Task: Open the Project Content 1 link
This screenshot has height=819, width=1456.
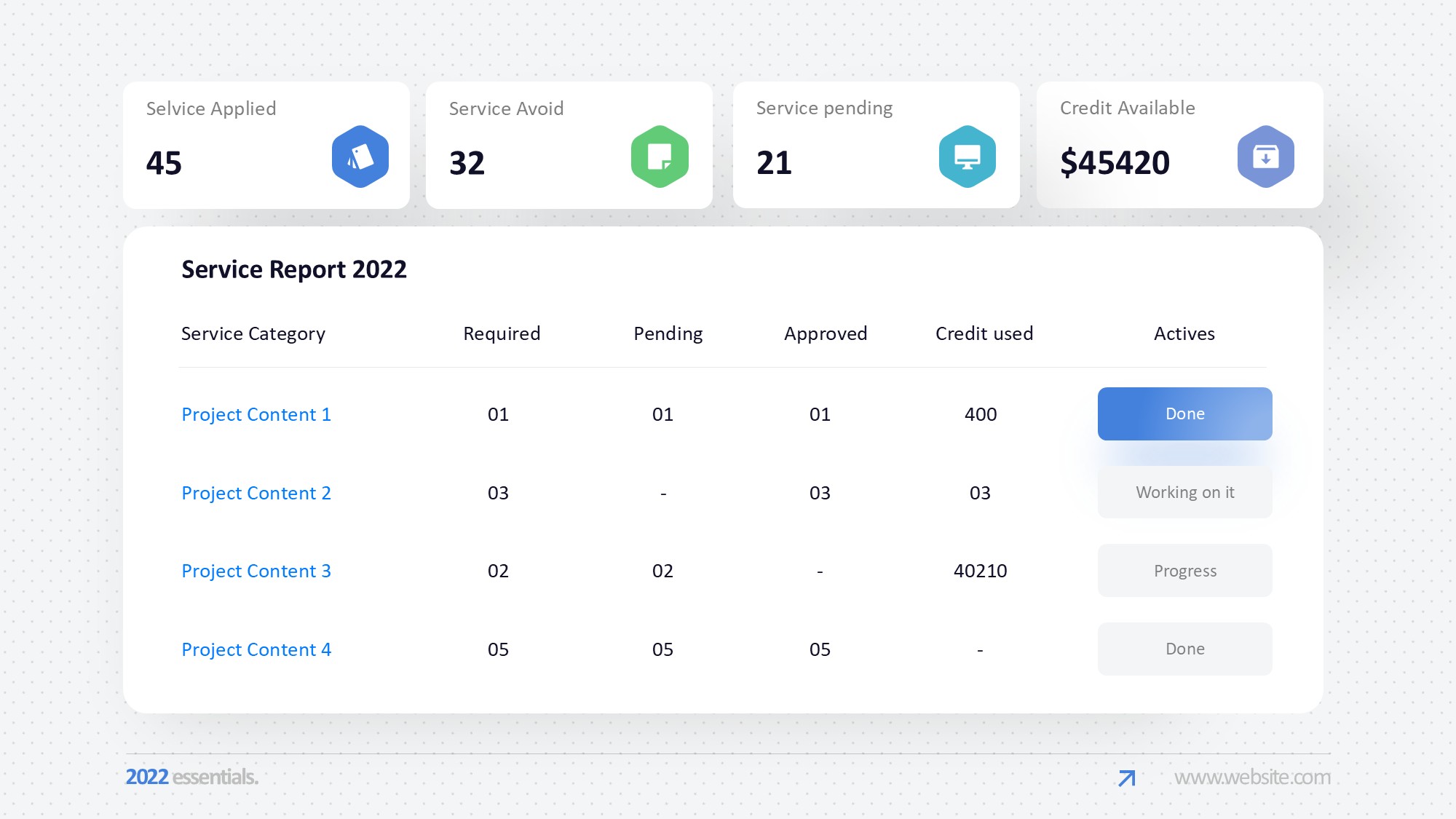Action: (x=256, y=414)
